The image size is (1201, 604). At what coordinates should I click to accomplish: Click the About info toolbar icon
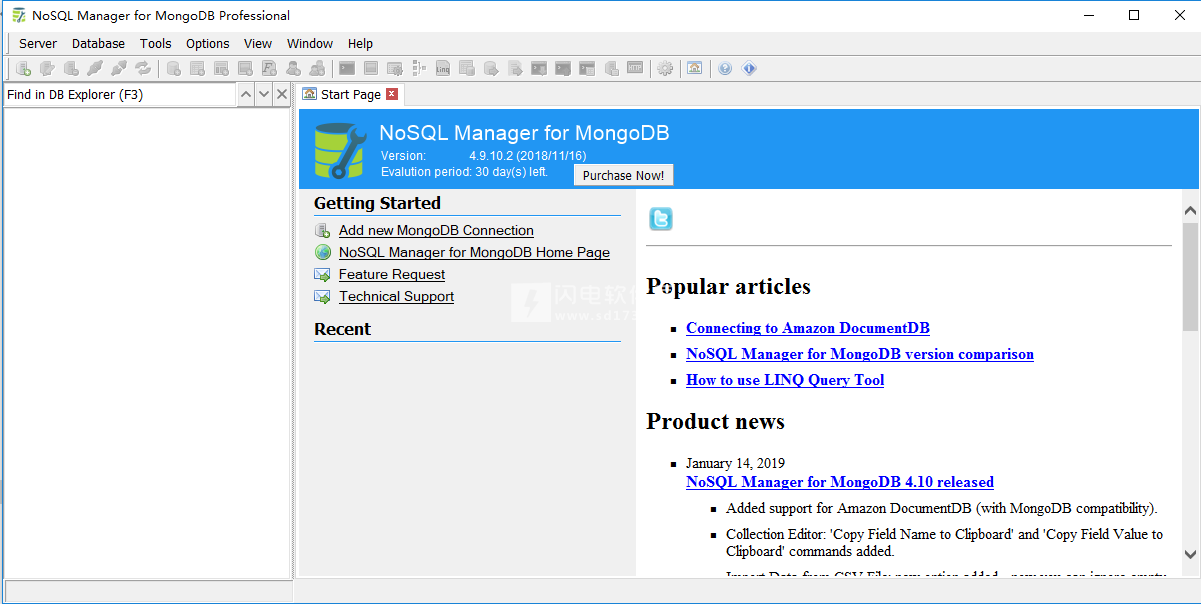pyautogui.click(x=750, y=68)
